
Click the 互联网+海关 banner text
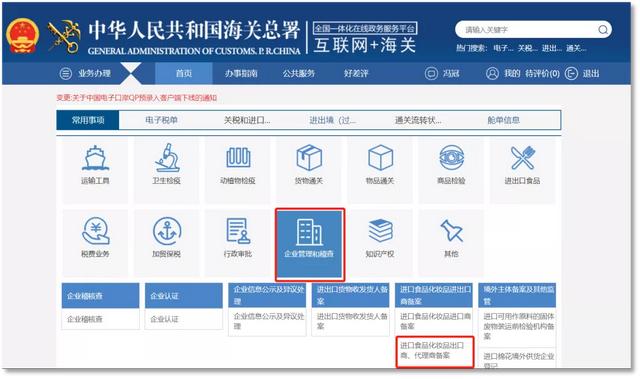coord(365,45)
